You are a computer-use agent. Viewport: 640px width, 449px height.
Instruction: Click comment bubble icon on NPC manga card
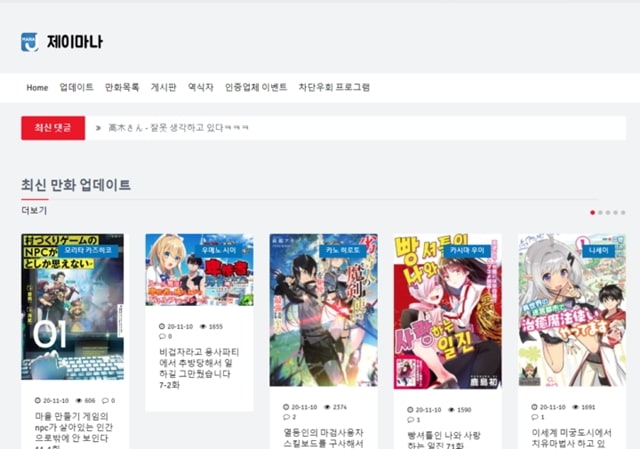click(x=105, y=401)
